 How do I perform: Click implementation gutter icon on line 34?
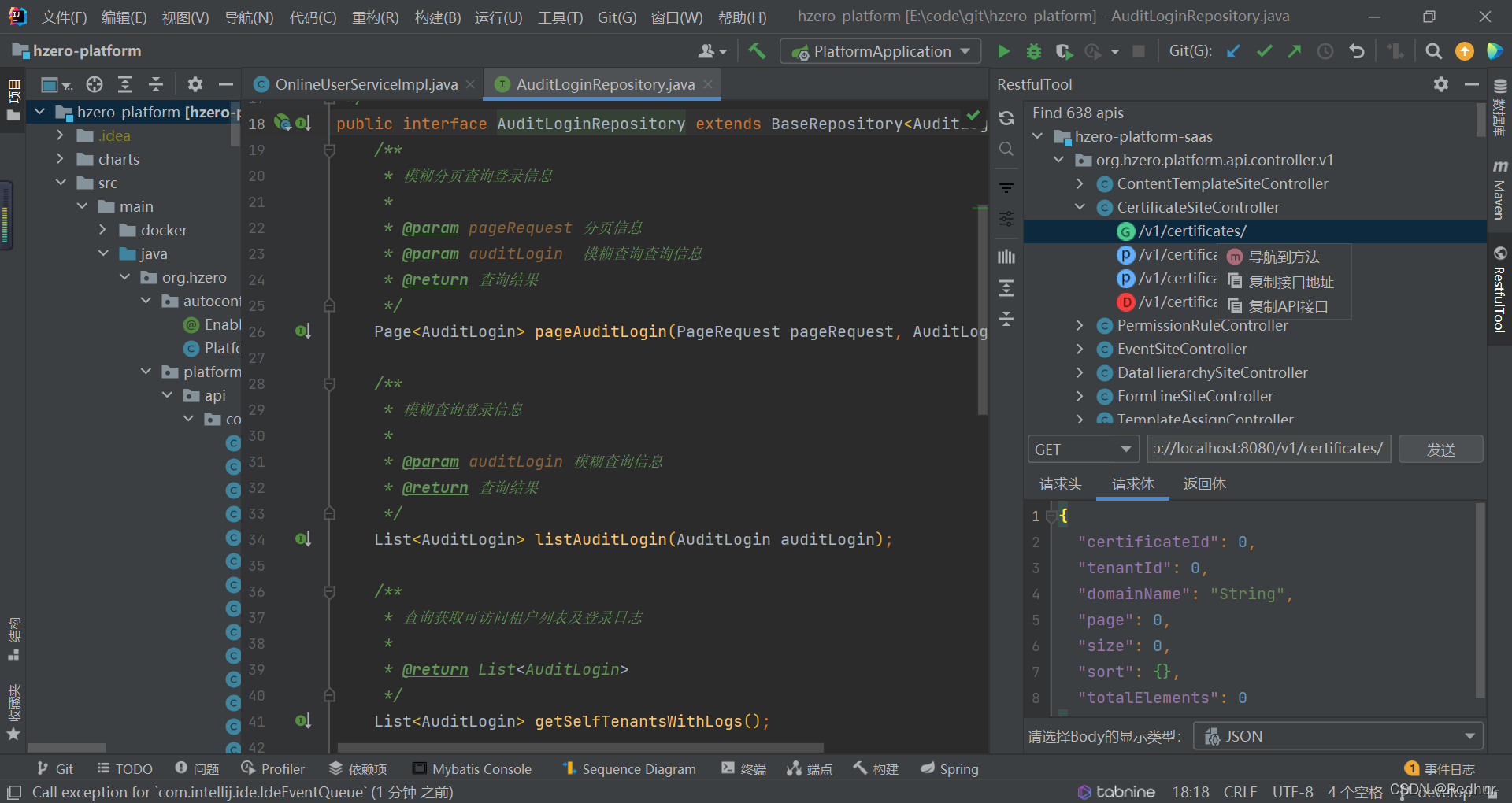click(303, 539)
